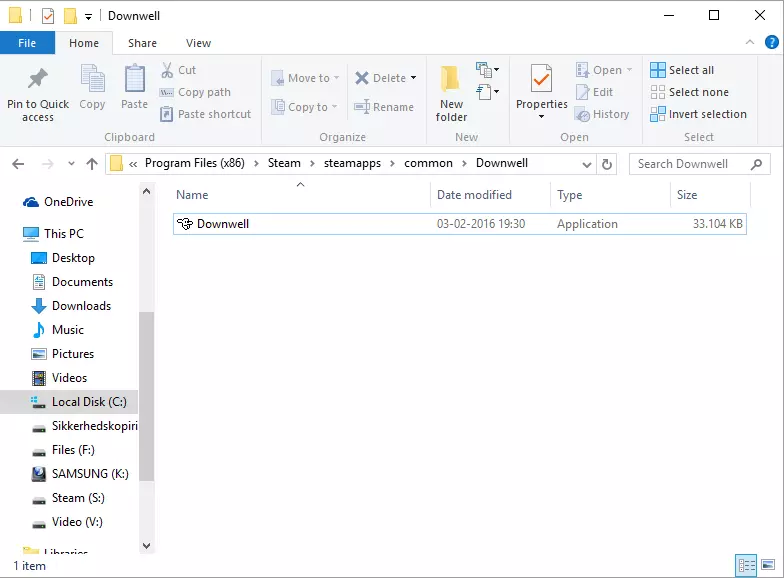784x578 pixels.
Task: Select This PC in navigation pane
Action: point(53,234)
